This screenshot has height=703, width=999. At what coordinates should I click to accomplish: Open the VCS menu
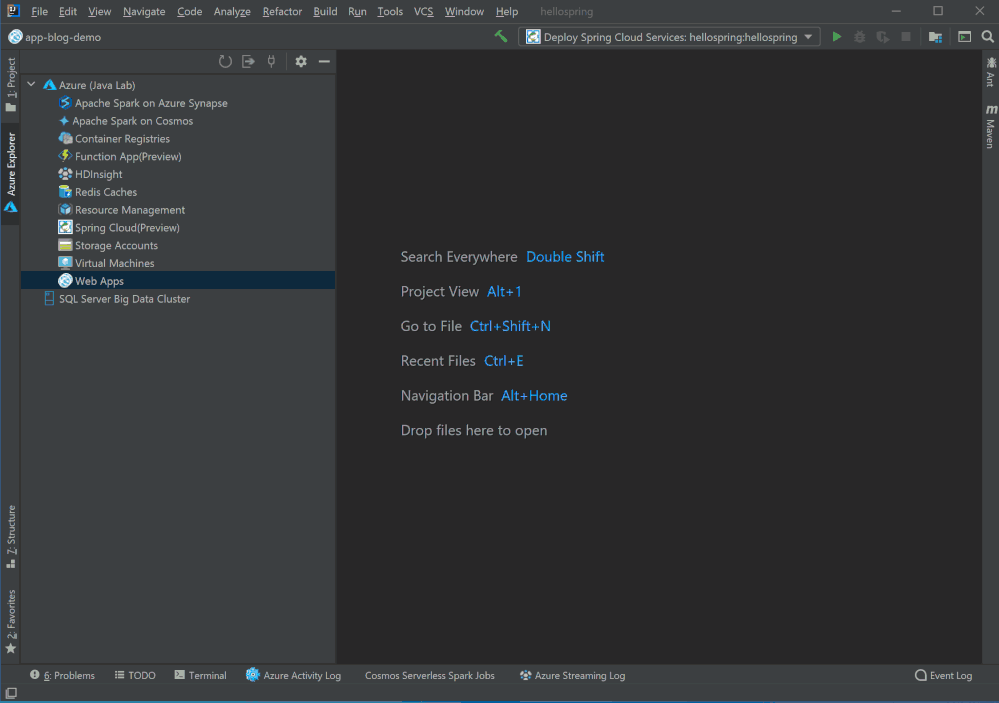424,11
